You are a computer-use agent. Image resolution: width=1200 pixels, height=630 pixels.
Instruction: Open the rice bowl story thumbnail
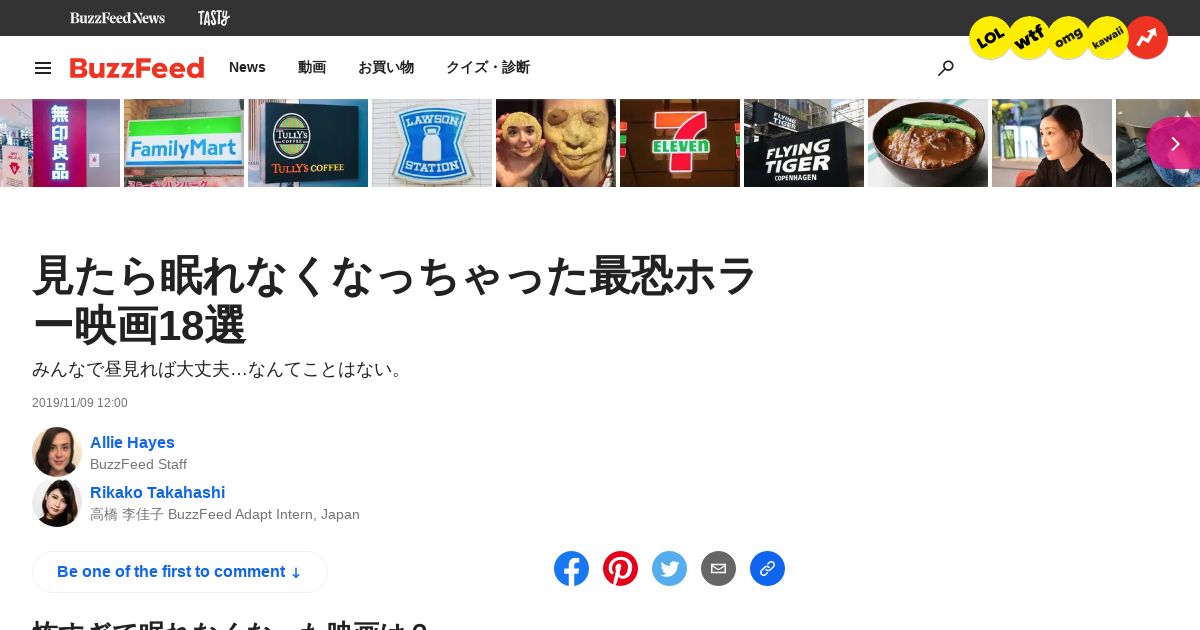(928, 143)
